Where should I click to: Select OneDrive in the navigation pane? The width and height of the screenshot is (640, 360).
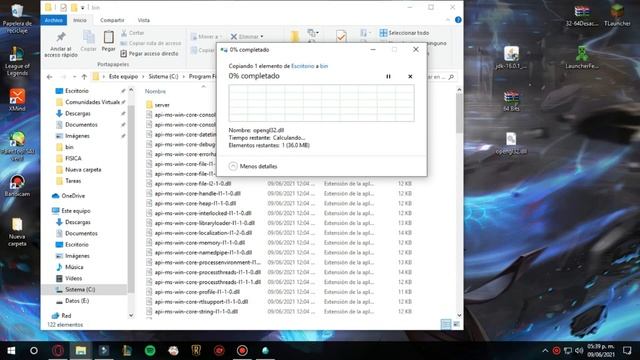tap(73, 196)
